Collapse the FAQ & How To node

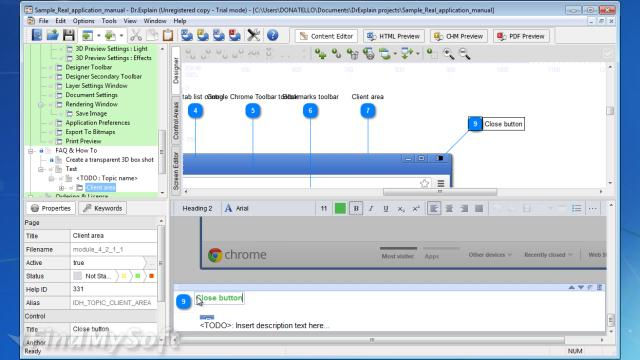(x=31, y=151)
